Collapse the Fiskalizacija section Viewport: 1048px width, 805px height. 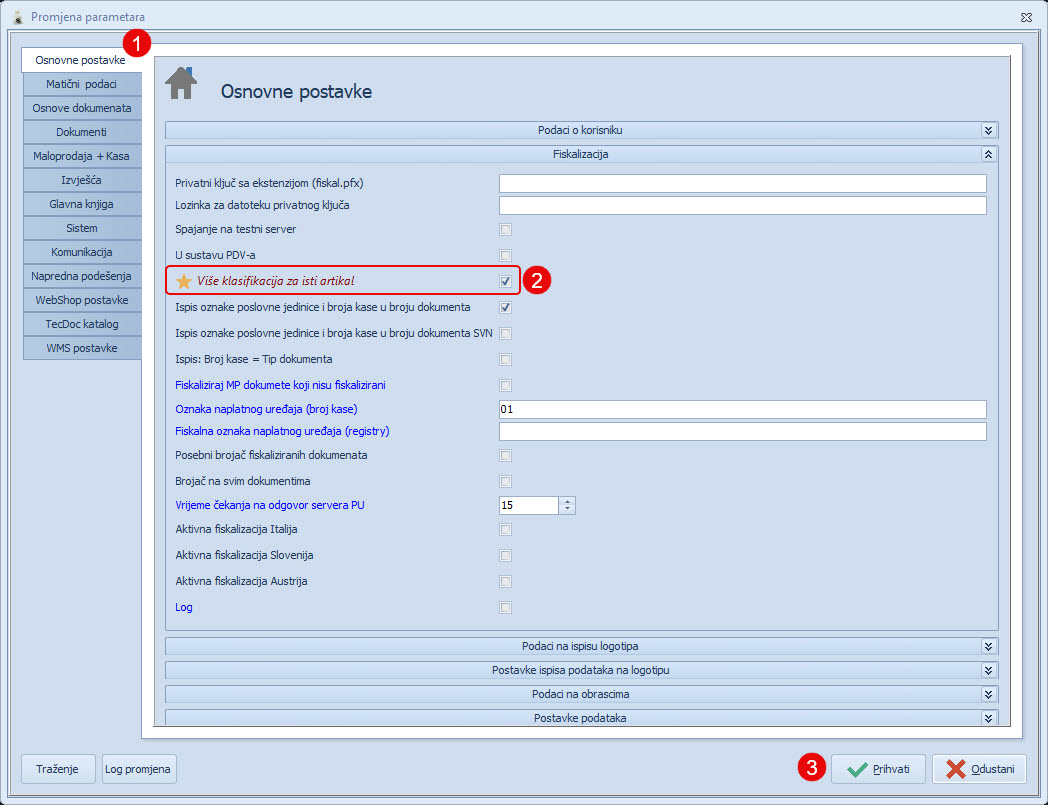point(988,155)
